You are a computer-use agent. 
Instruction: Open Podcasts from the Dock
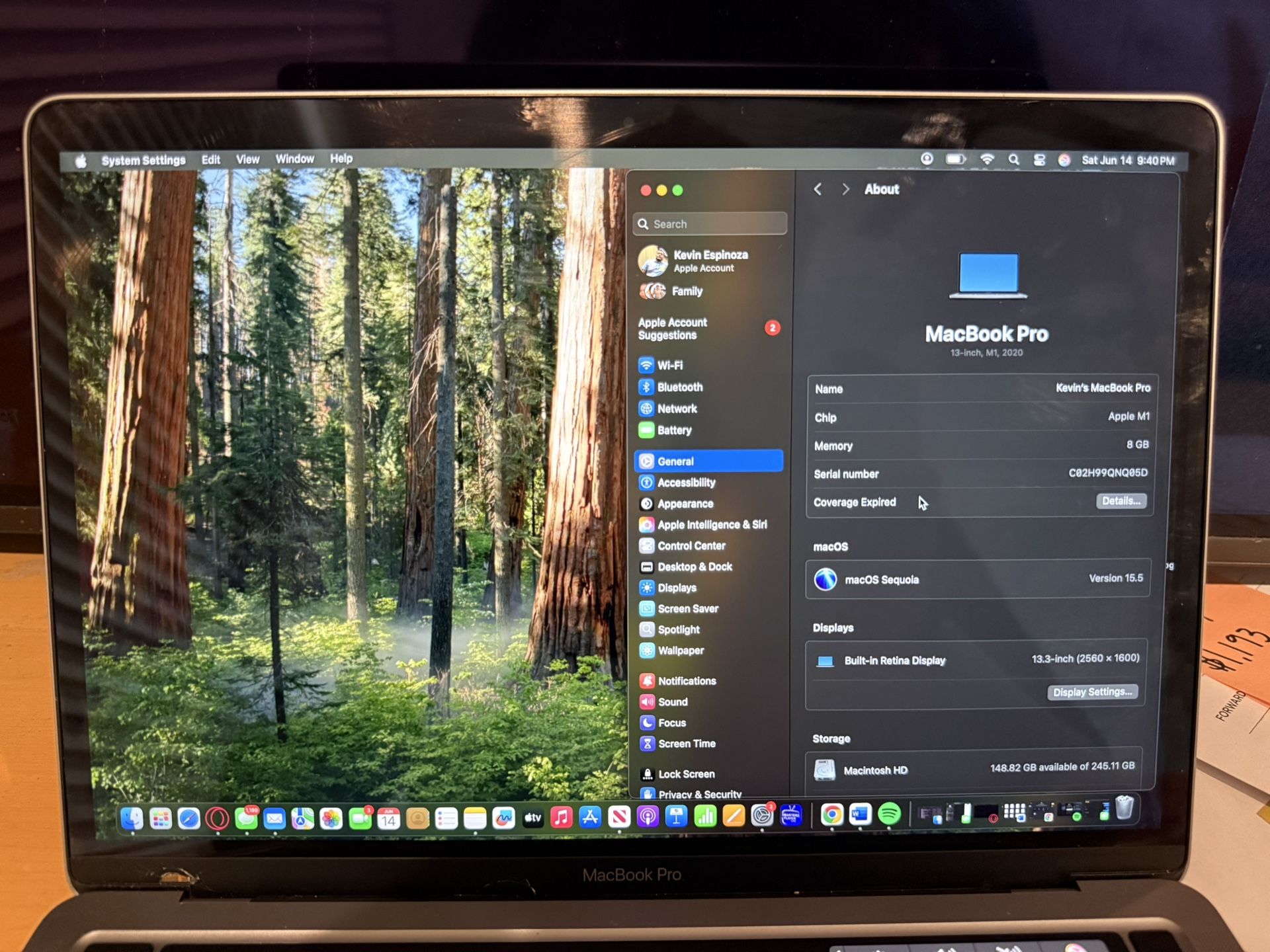648,817
